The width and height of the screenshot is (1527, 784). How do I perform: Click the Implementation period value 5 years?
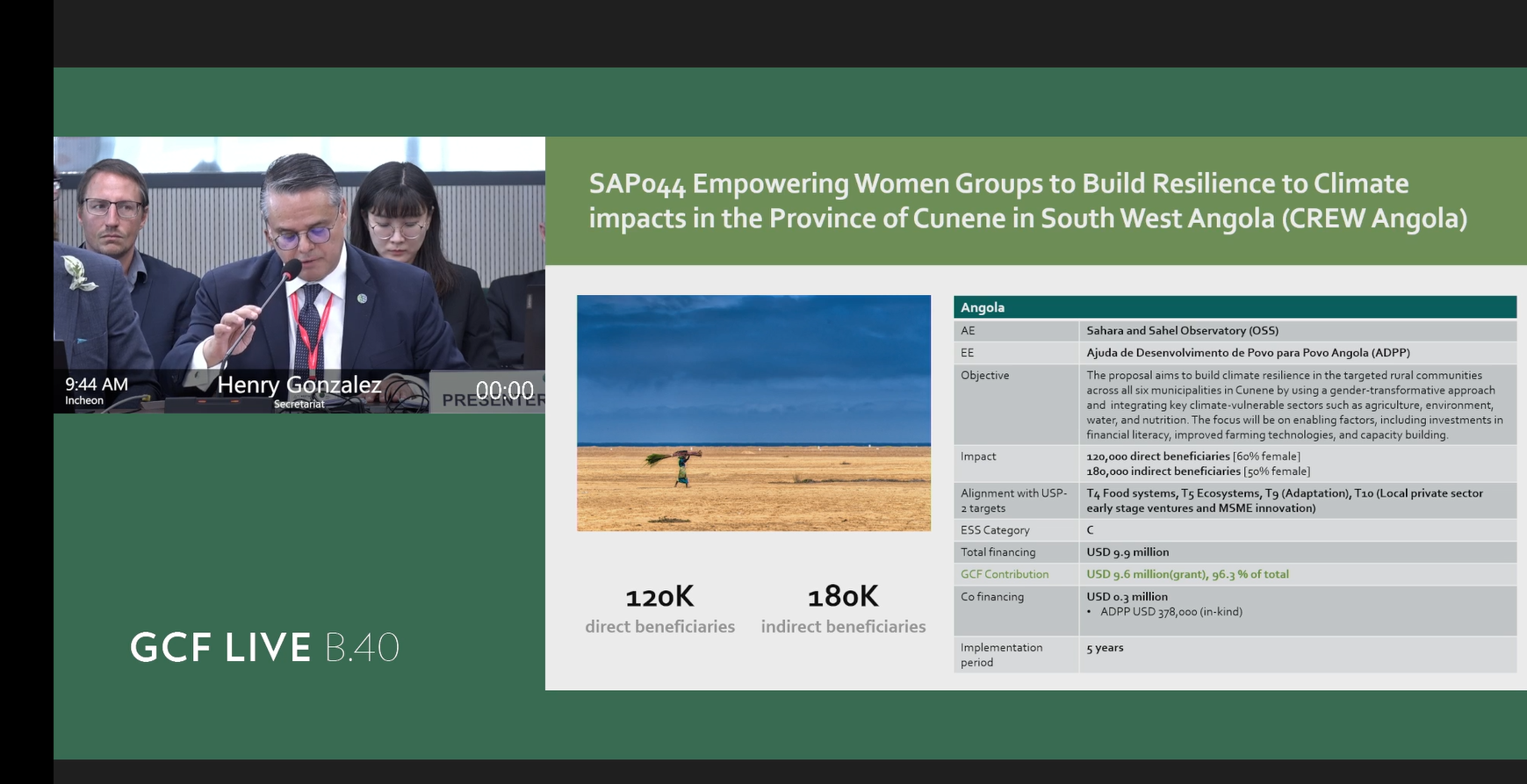pyautogui.click(x=1105, y=648)
